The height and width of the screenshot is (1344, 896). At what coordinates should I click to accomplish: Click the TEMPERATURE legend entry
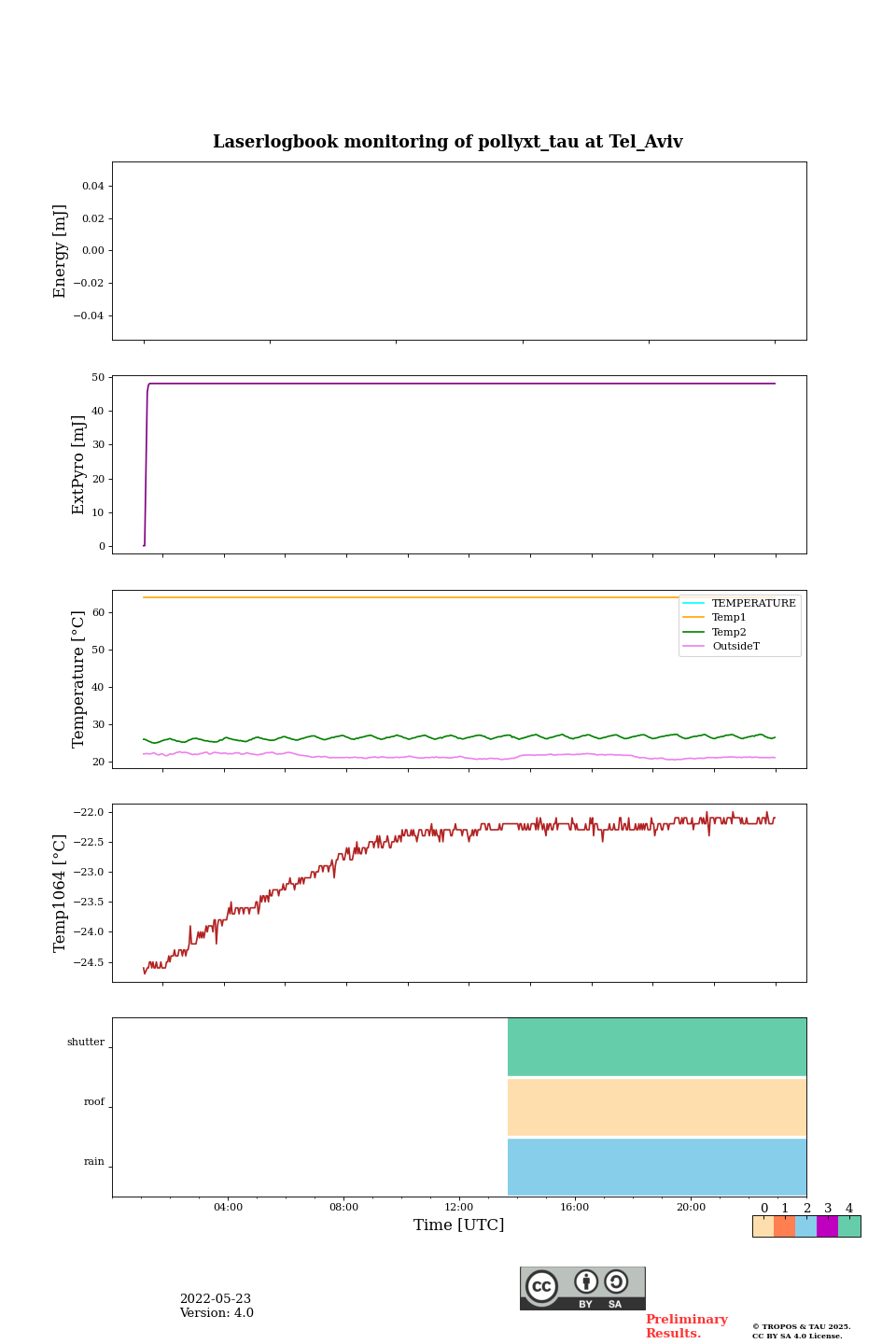tap(739, 603)
